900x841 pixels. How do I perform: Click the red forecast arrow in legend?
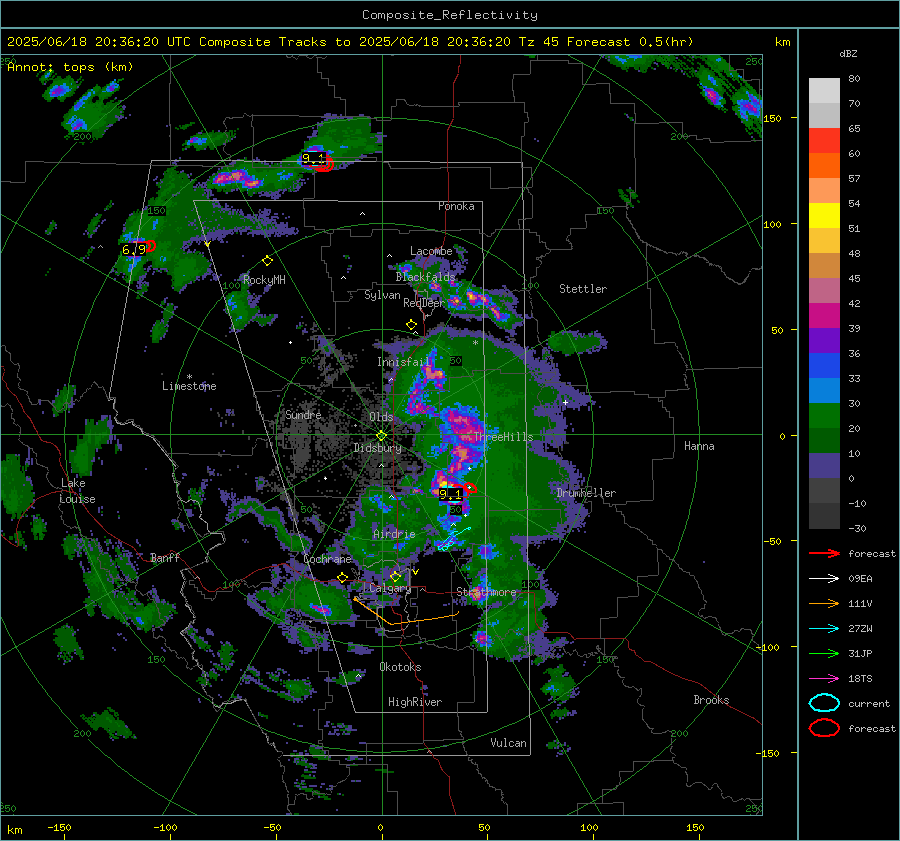coord(824,553)
